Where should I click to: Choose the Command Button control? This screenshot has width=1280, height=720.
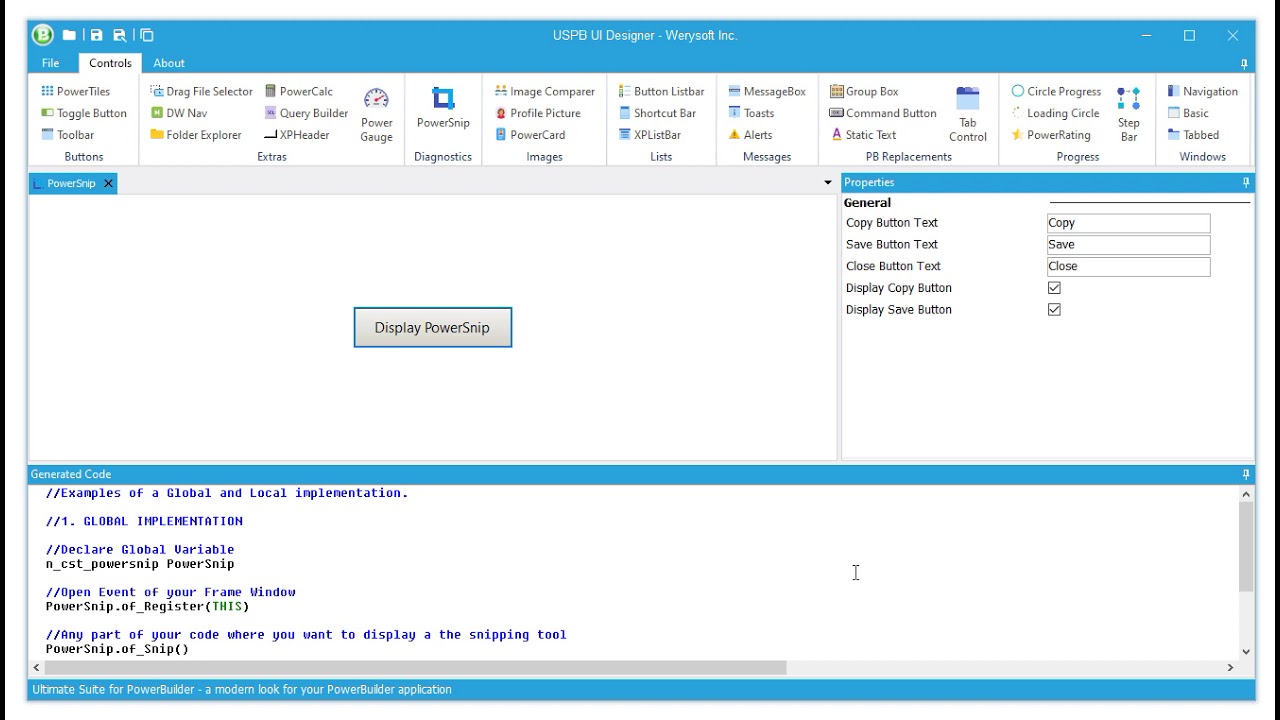click(883, 113)
